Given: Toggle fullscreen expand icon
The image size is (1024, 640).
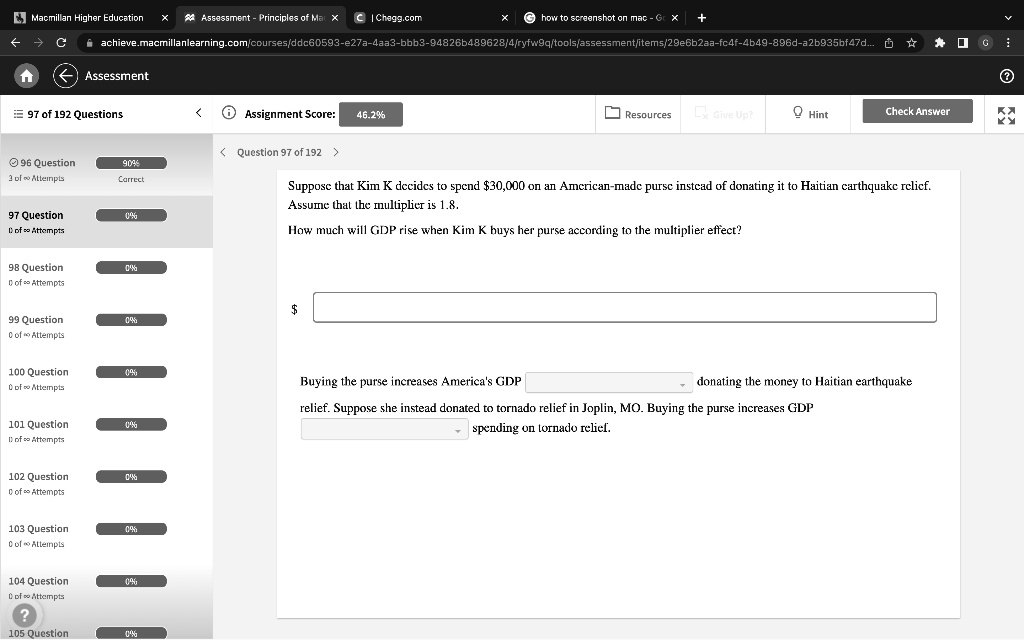Looking at the screenshot, I should 1006,116.
